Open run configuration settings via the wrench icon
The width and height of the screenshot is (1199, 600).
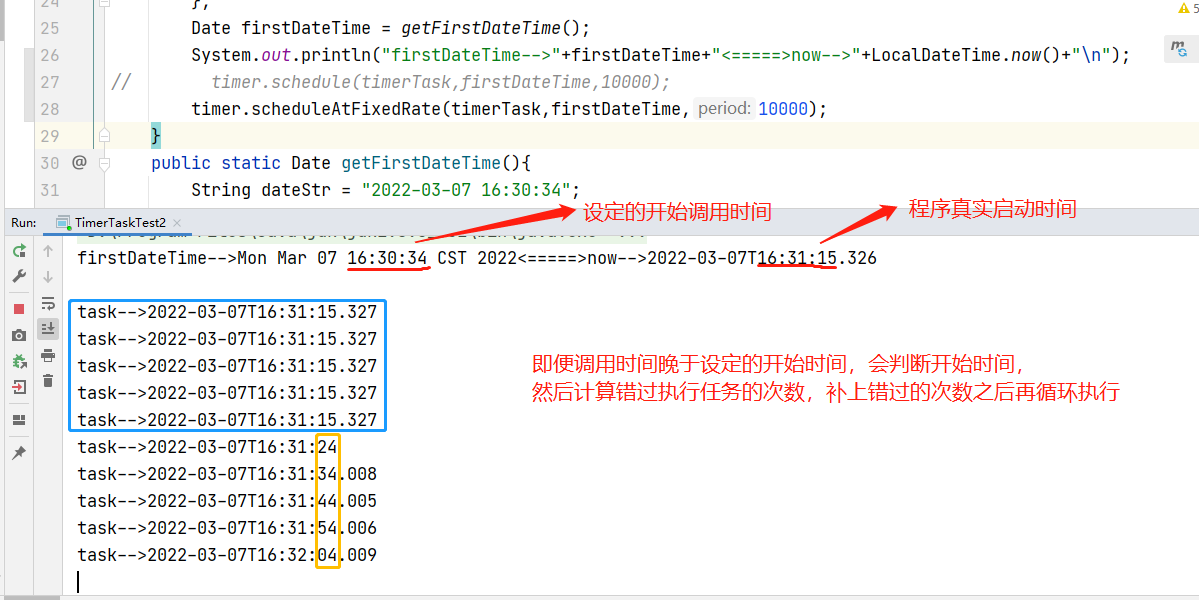coord(19,275)
